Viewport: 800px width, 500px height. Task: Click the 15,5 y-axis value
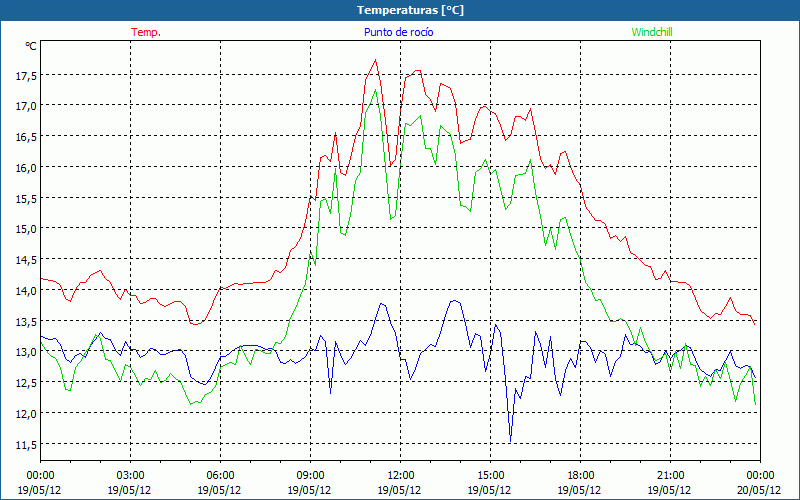coord(26,198)
